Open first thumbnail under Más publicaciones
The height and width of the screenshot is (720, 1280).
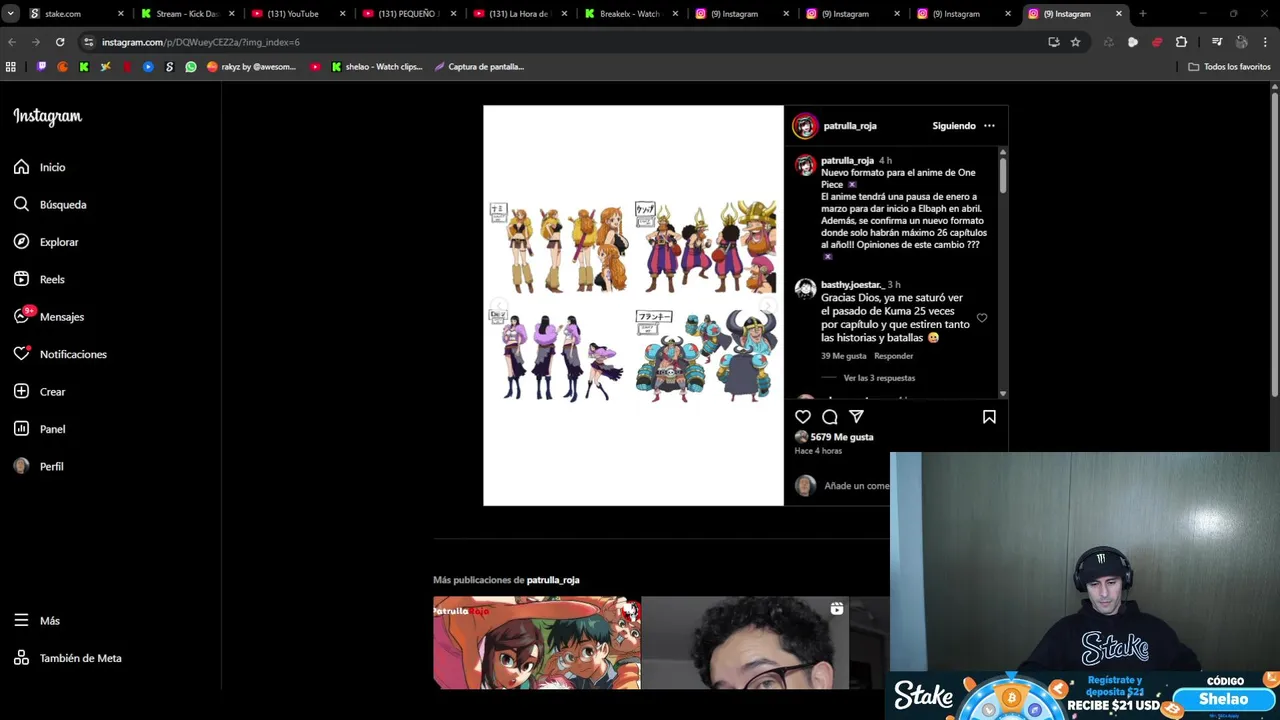(x=537, y=643)
